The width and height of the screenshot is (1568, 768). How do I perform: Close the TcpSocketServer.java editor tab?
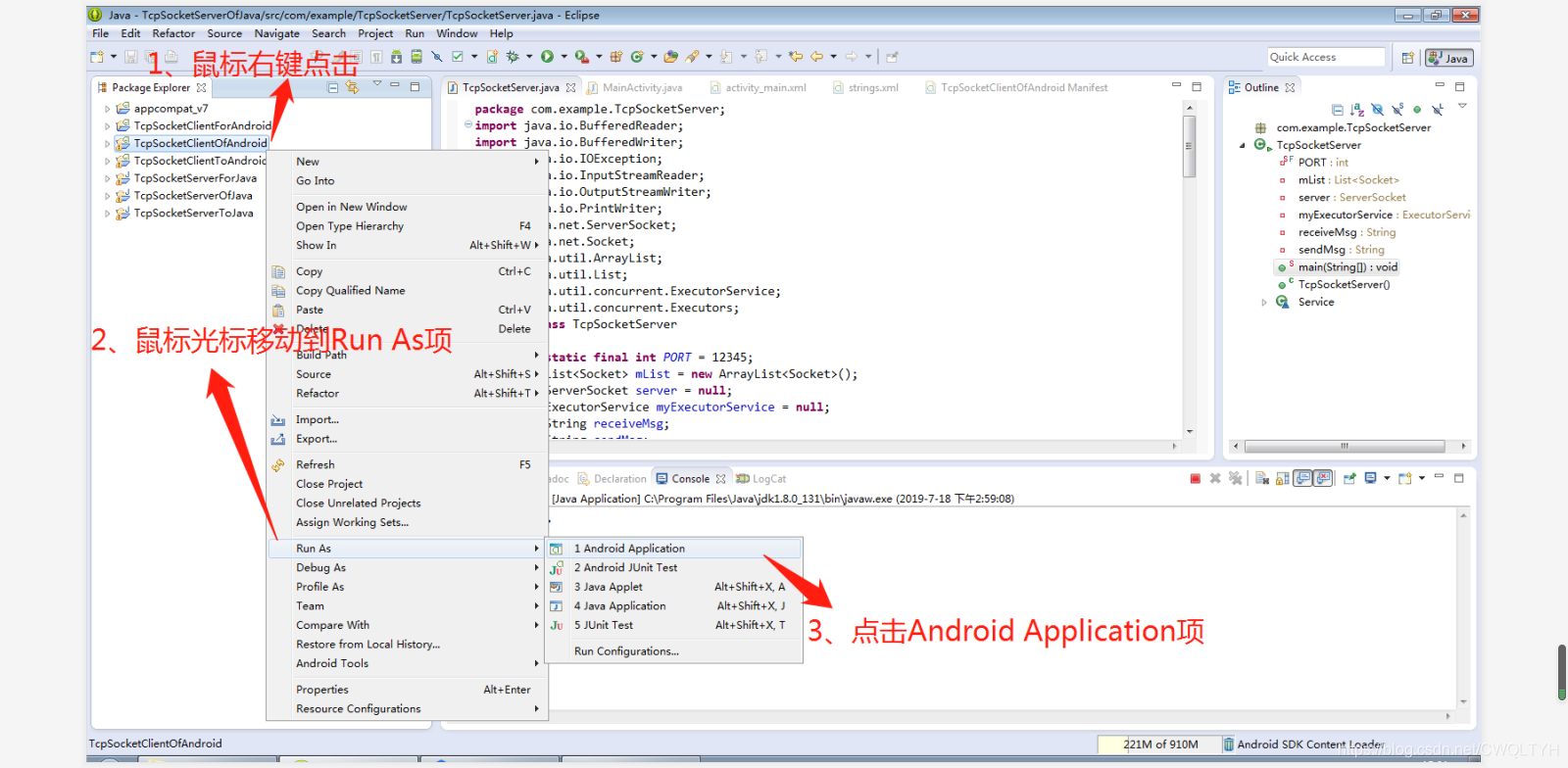pyautogui.click(x=571, y=88)
